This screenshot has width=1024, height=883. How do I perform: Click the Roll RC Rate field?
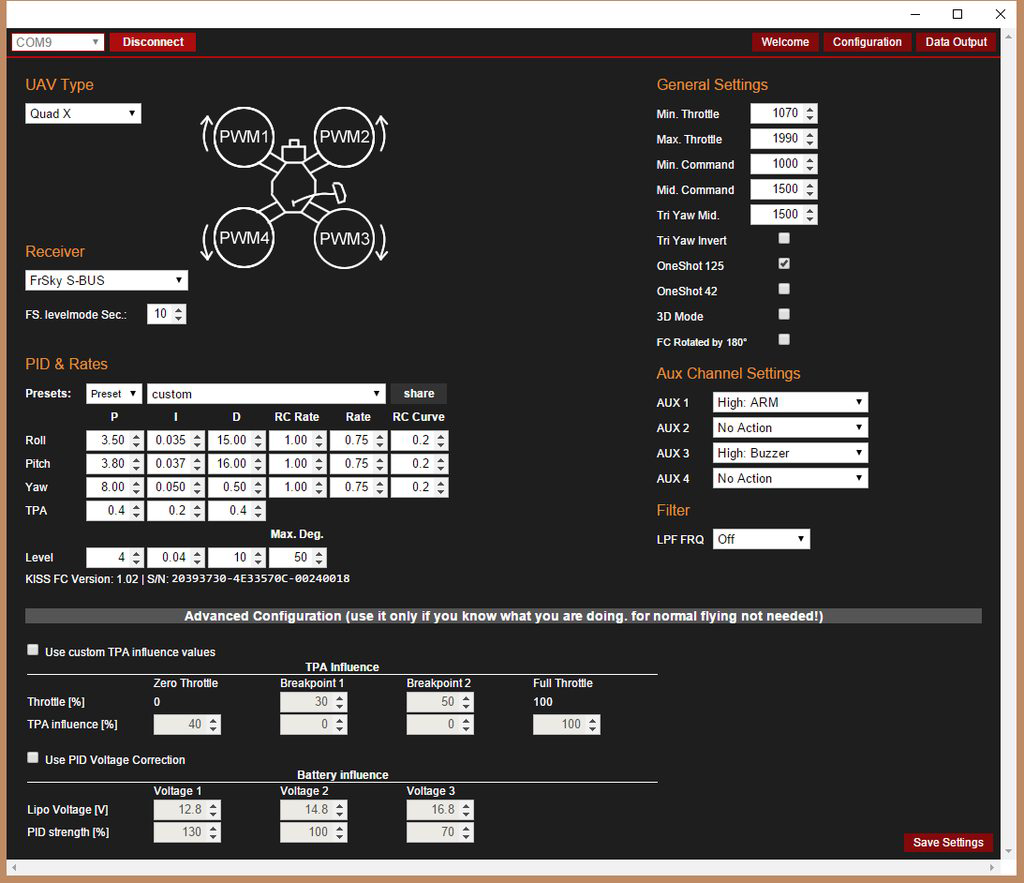pos(297,441)
